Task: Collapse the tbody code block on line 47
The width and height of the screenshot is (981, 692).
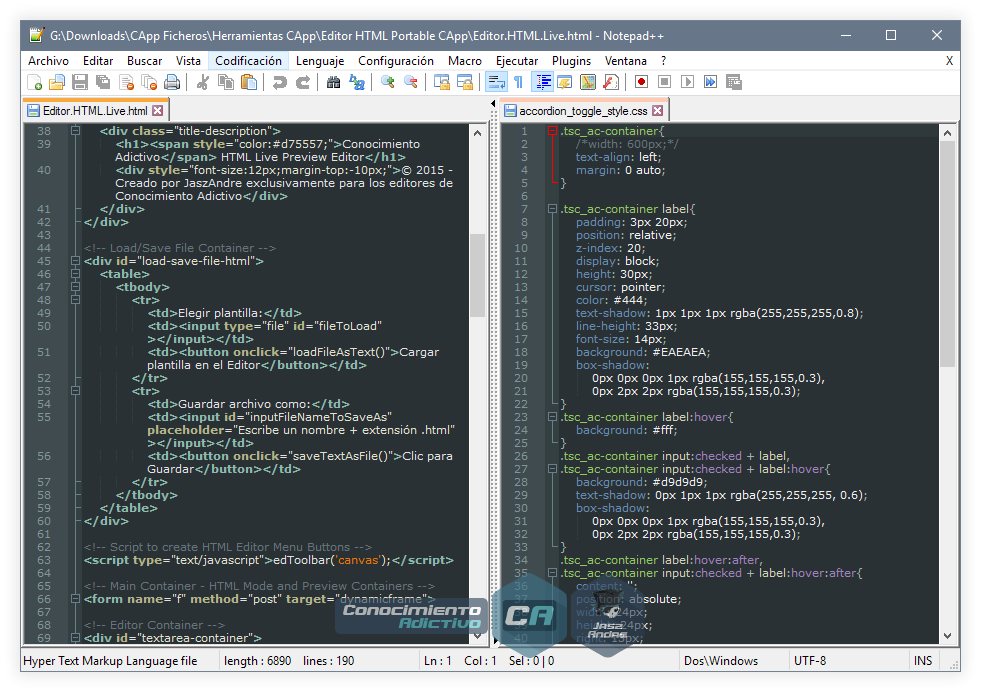Action: pos(75,286)
